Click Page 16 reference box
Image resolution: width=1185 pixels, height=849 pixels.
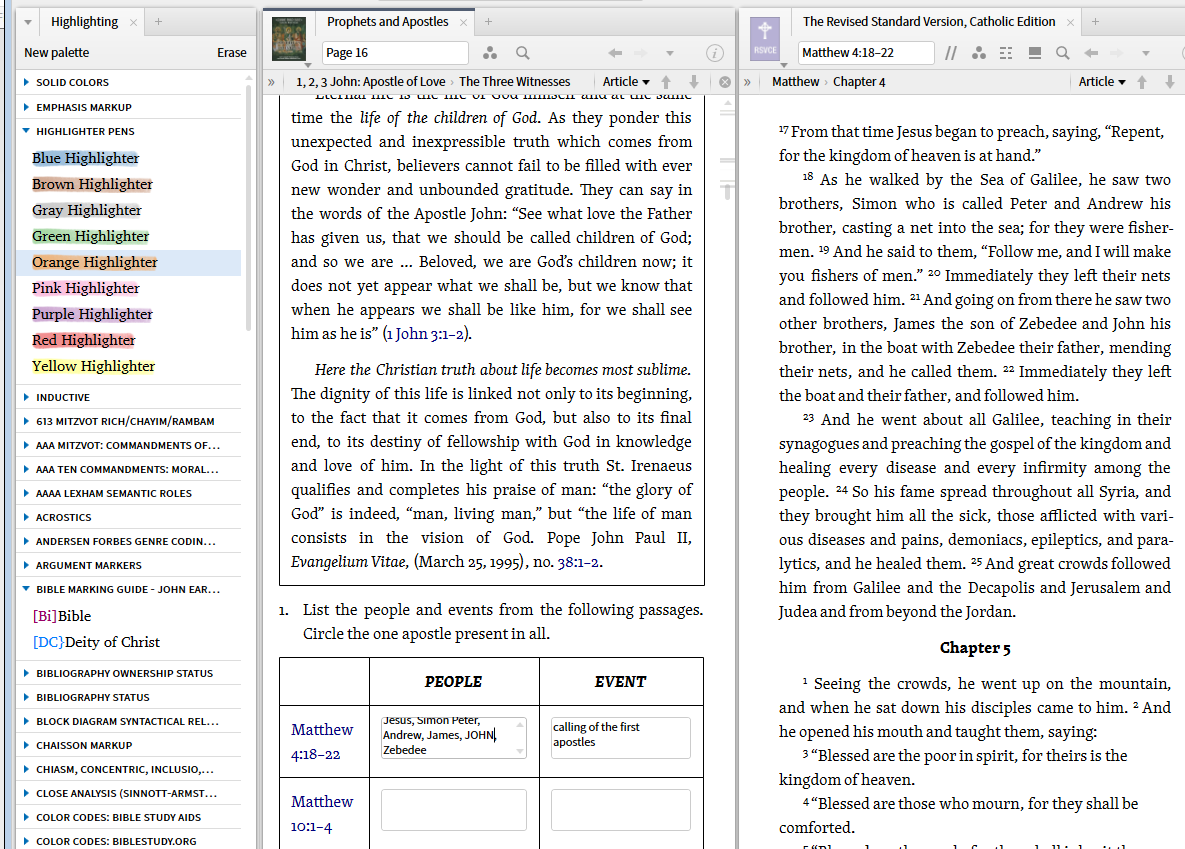point(395,53)
